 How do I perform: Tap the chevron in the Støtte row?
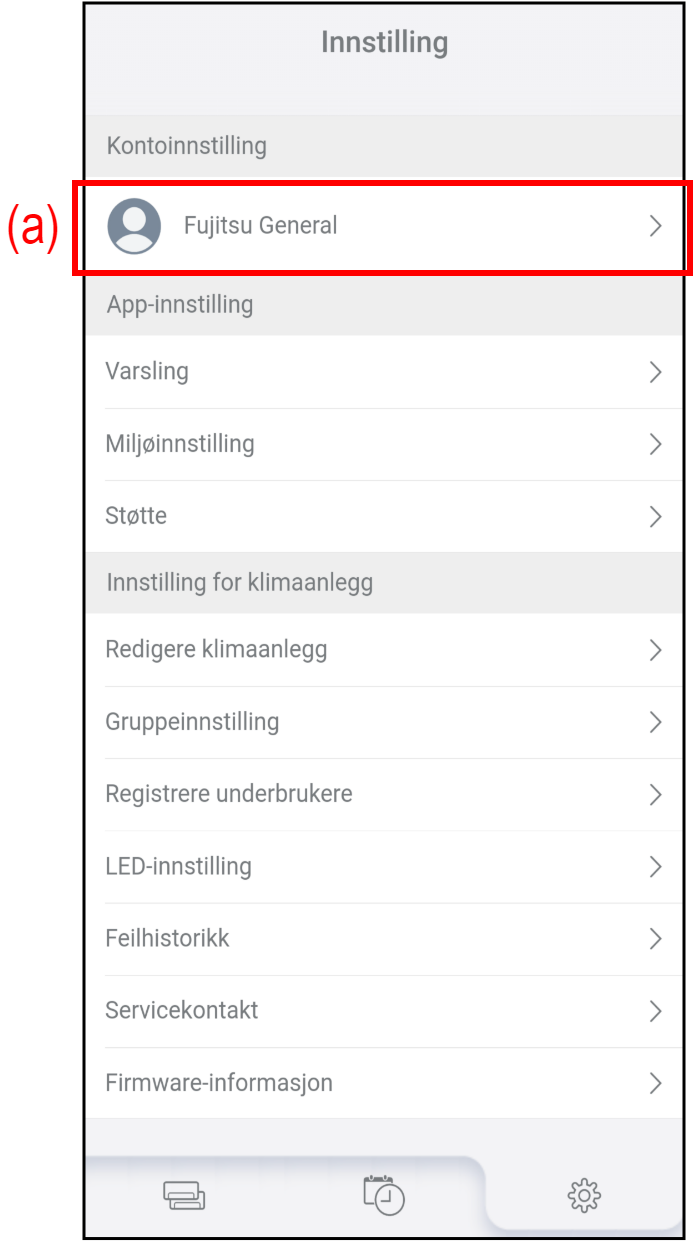(656, 516)
